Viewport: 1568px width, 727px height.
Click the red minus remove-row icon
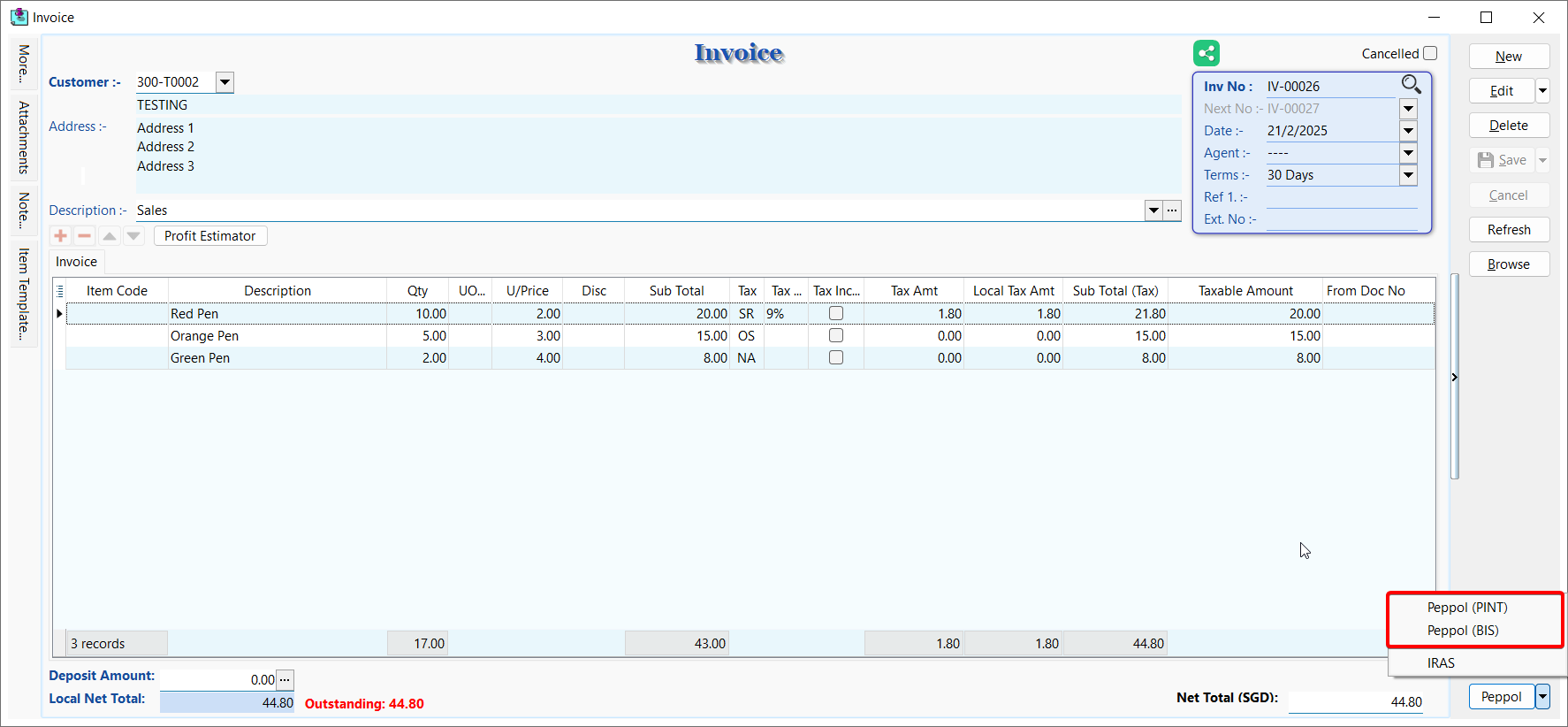click(85, 235)
